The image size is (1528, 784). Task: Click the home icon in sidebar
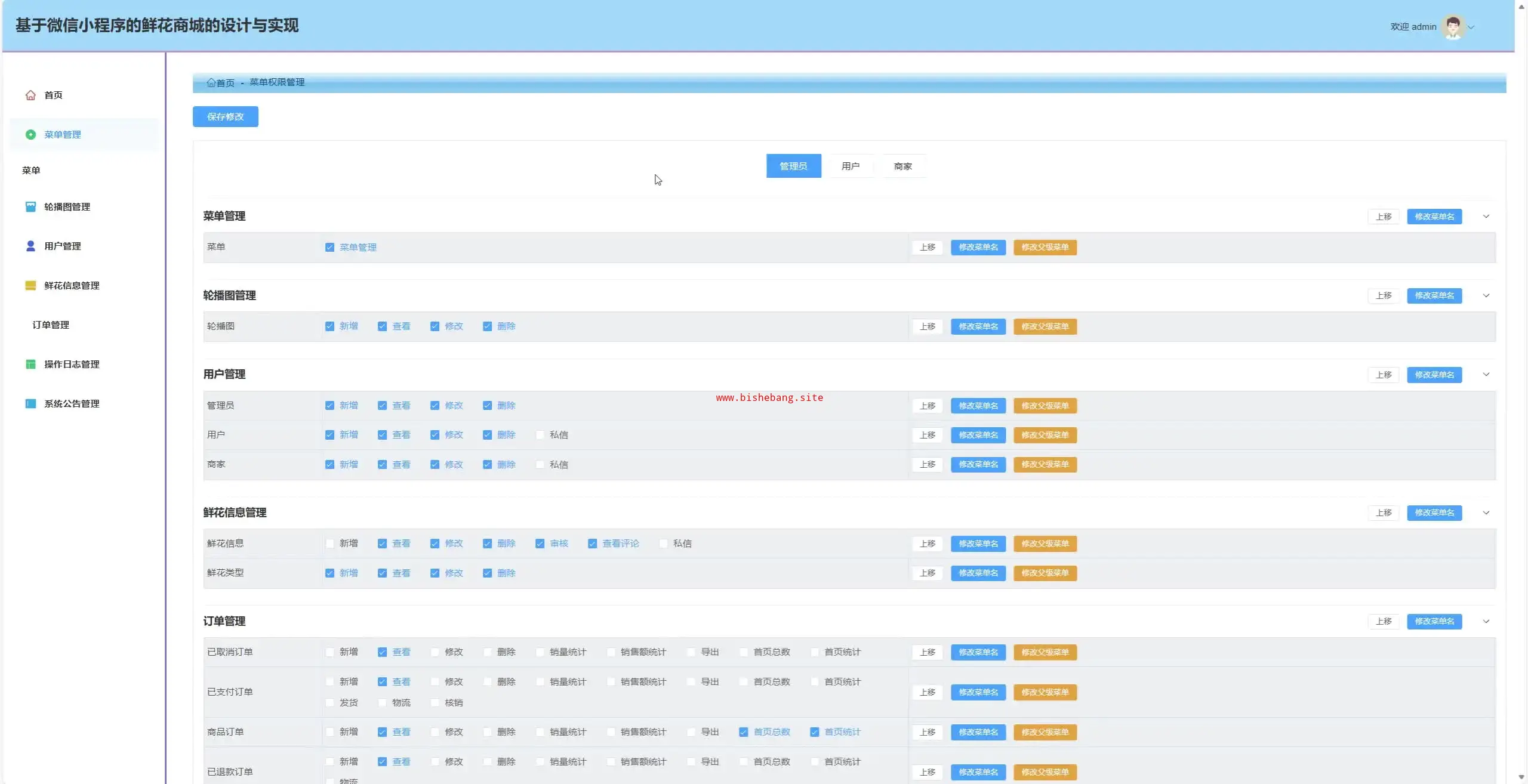click(x=30, y=95)
